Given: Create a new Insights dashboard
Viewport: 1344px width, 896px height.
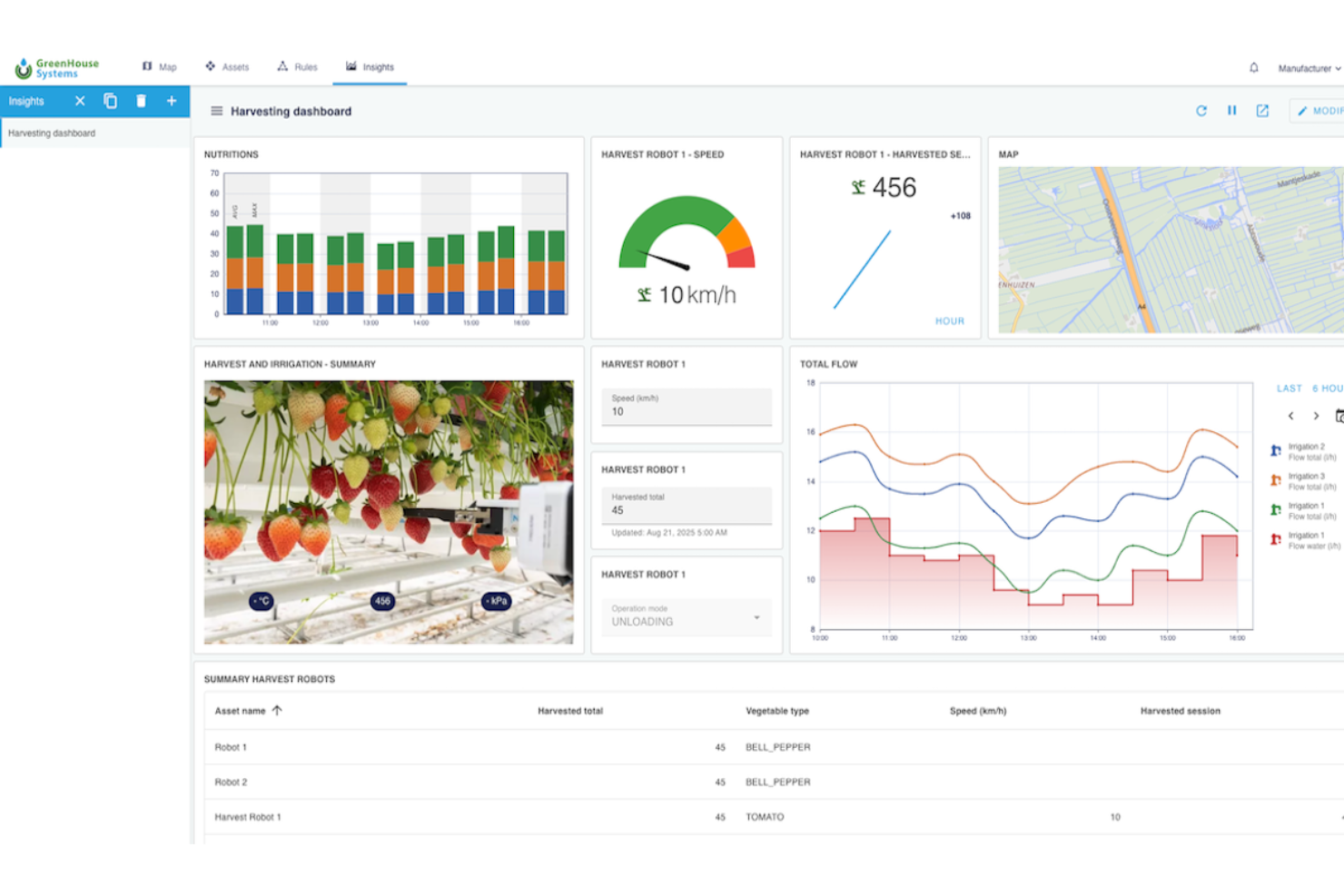Looking at the screenshot, I should point(172,101).
